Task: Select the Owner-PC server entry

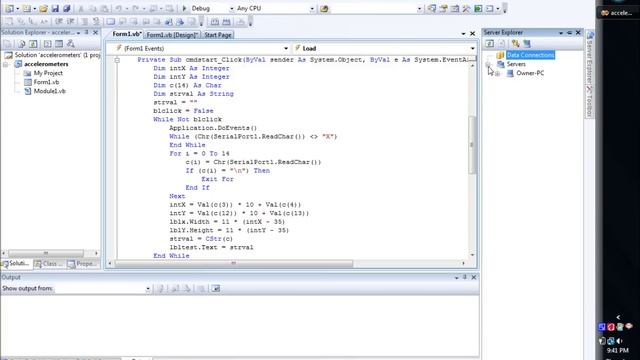Action: tap(530, 73)
